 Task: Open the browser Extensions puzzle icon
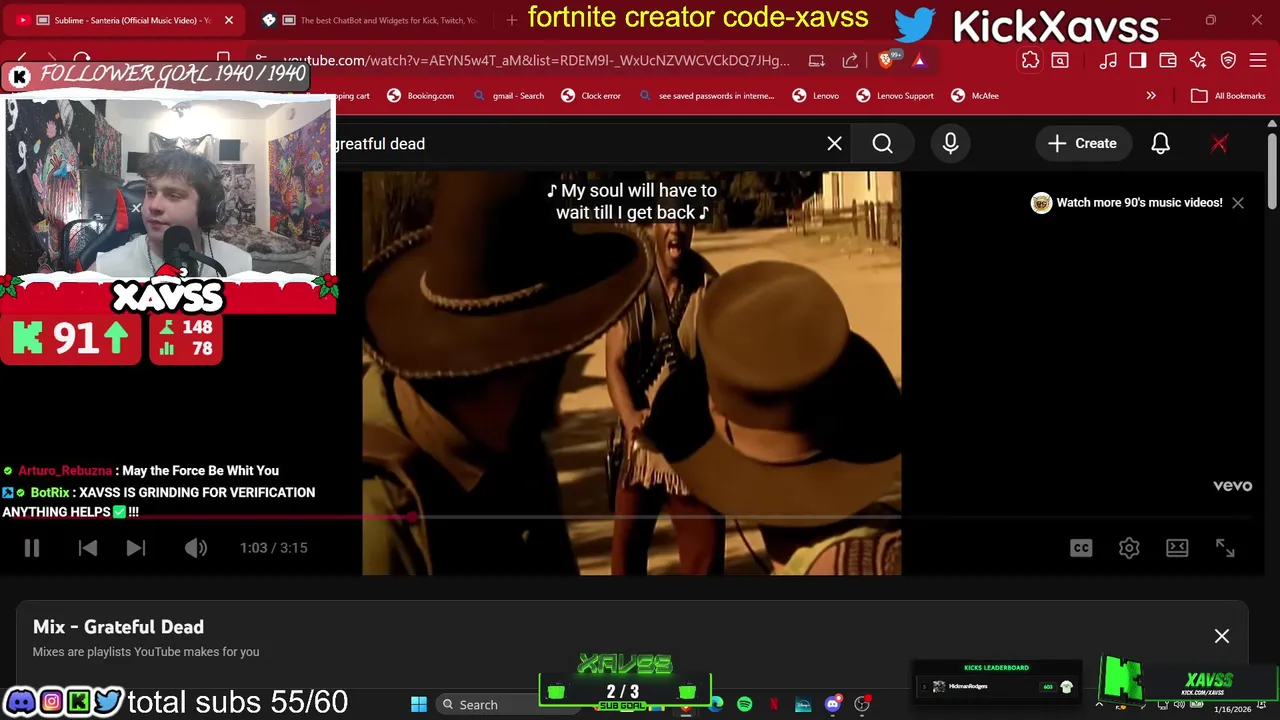point(1030,61)
